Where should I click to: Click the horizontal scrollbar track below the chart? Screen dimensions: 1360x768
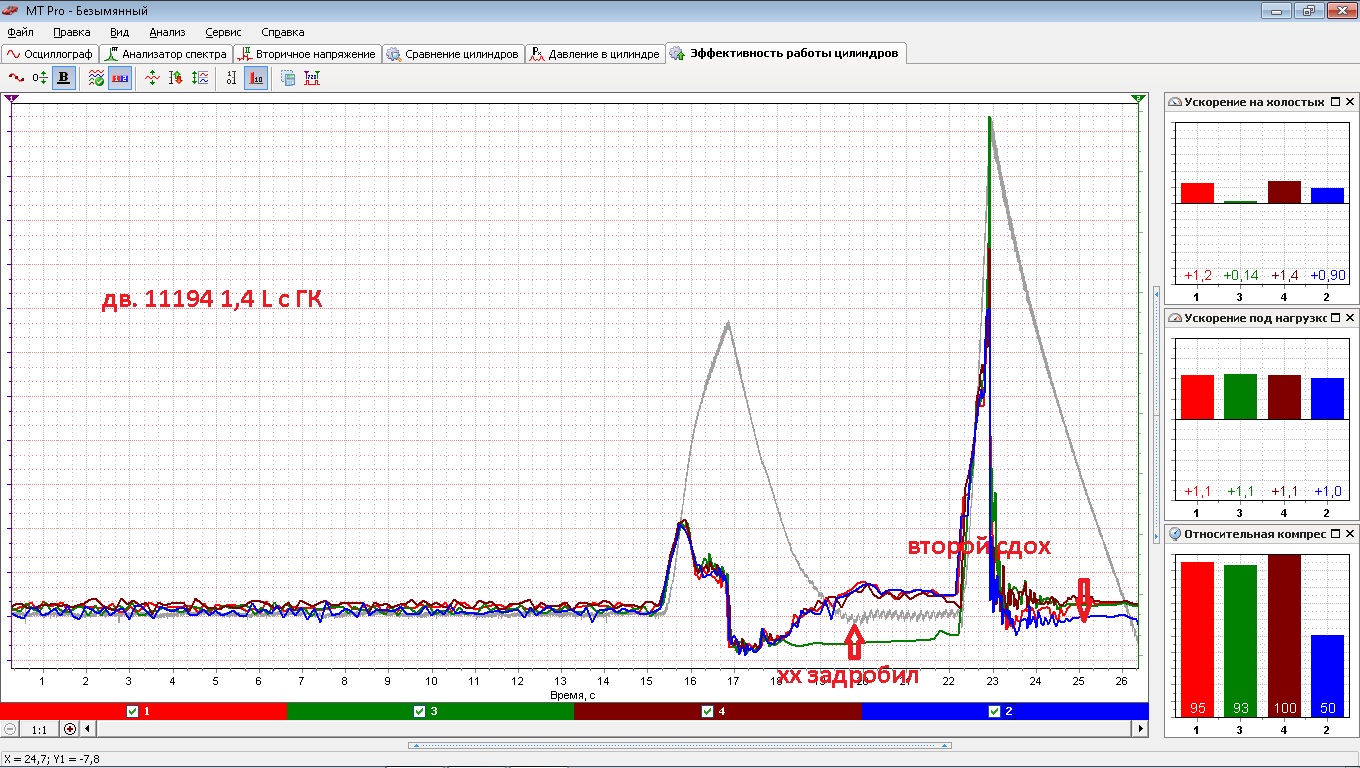614,729
